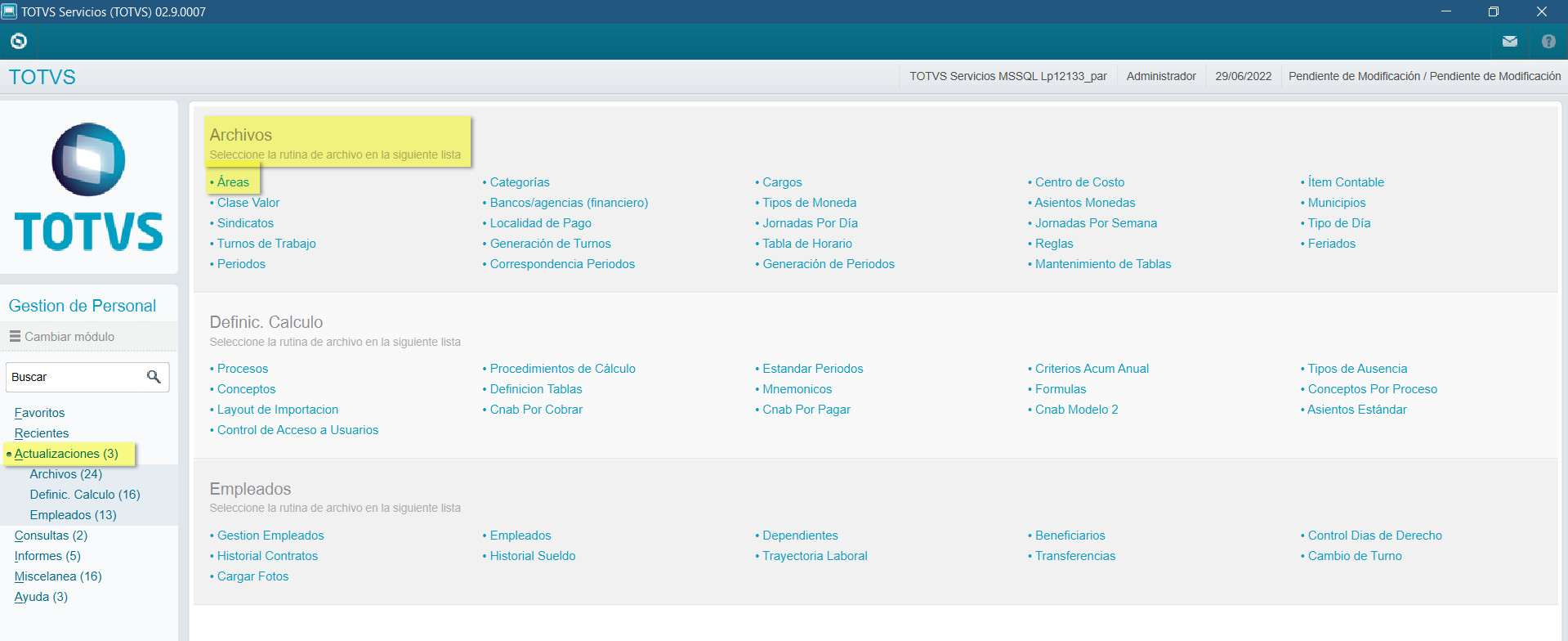1568x641 pixels.
Task: Open the mail envelope icon
Action: pyautogui.click(x=1510, y=41)
